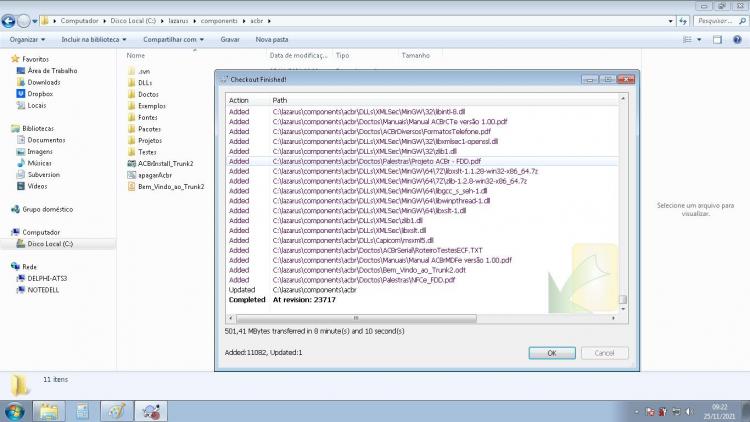Sort files by the Tipo column
The width and height of the screenshot is (750, 422).
pyautogui.click(x=342, y=56)
